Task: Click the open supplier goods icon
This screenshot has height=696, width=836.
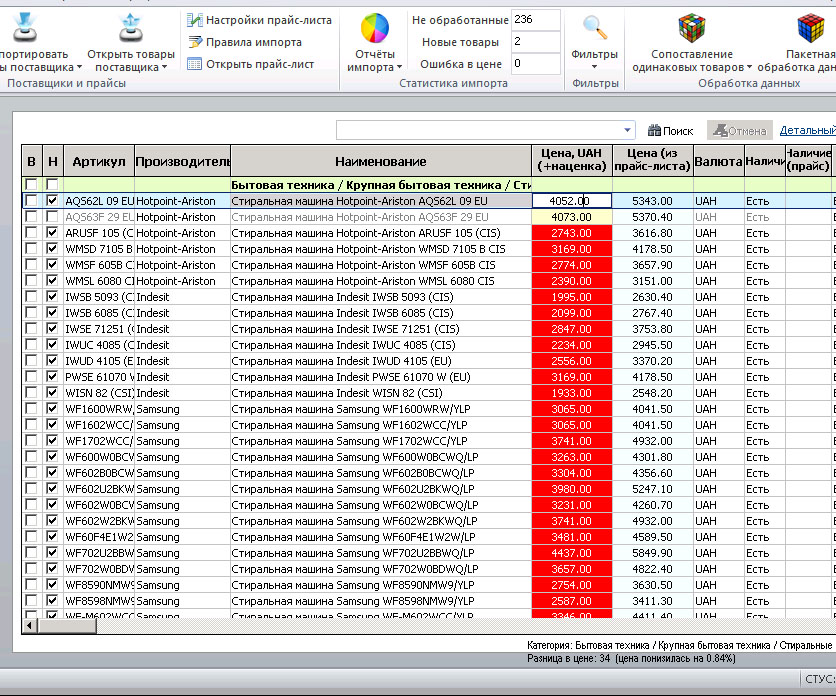Action: pyautogui.click(x=131, y=28)
